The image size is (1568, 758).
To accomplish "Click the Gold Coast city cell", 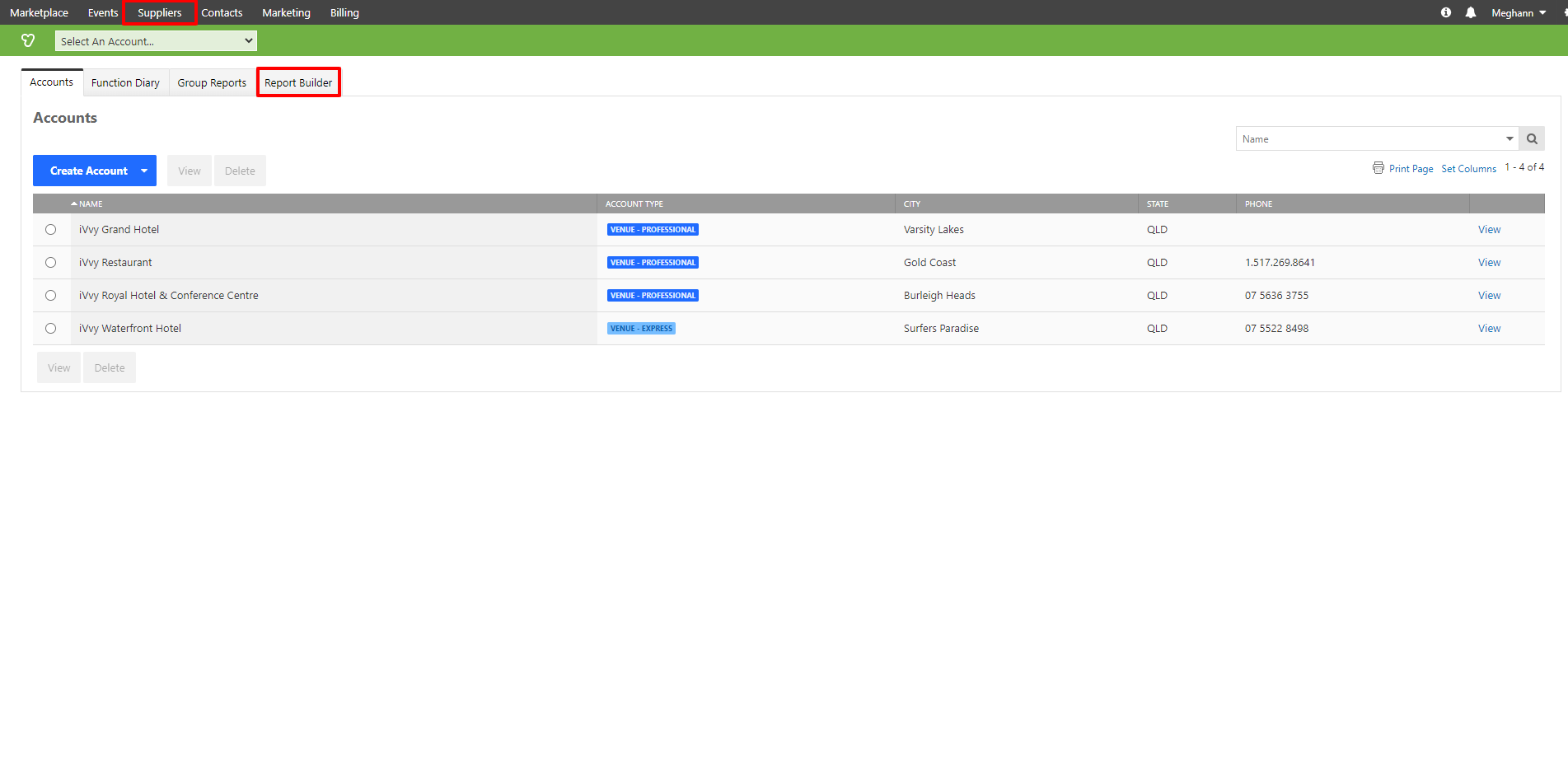I will [929, 263].
